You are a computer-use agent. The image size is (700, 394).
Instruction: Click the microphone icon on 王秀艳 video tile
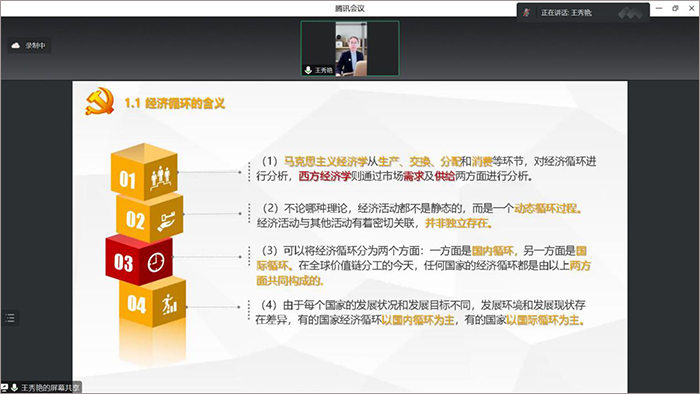tap(308, 70)
